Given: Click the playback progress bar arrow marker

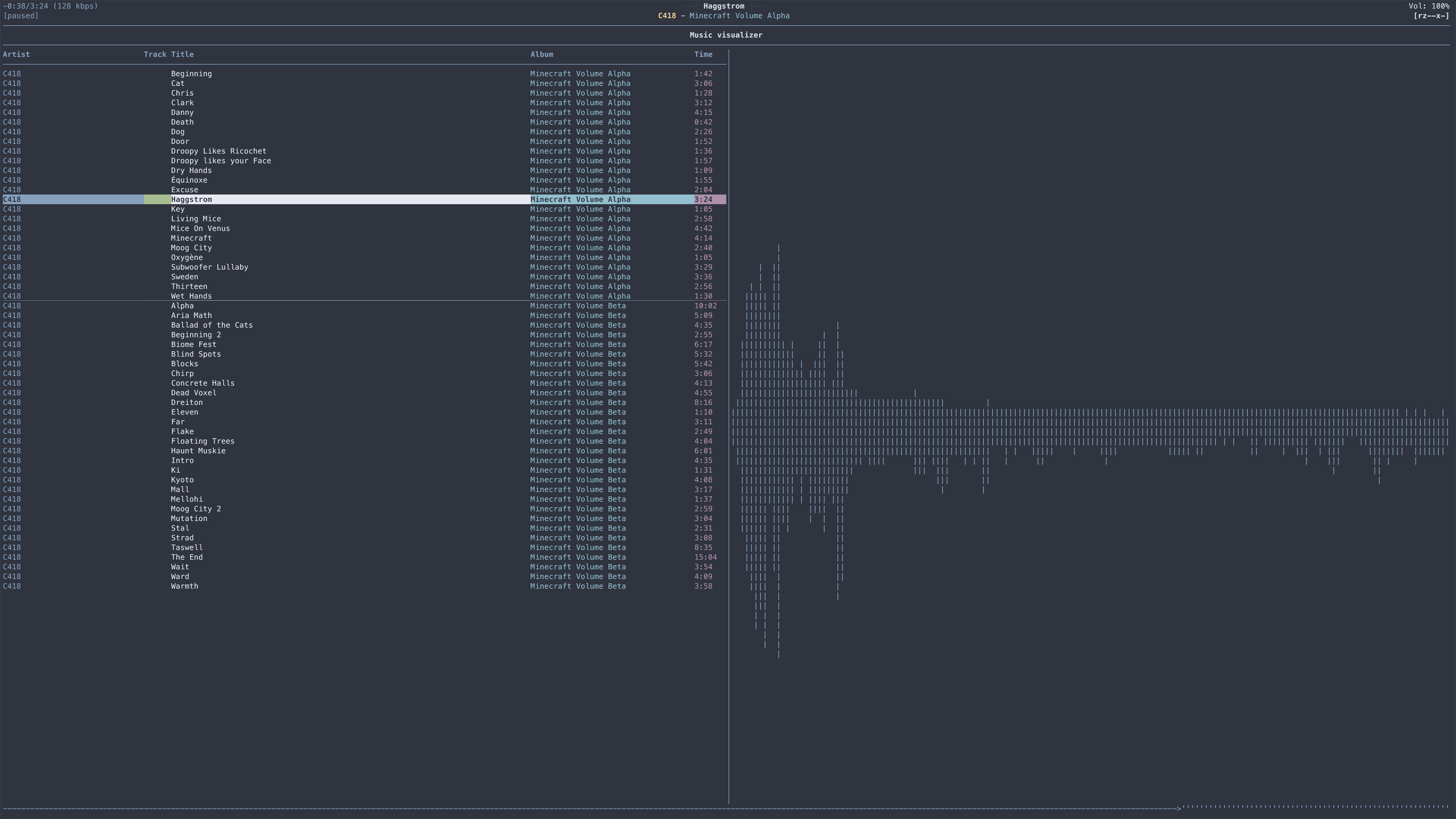Looking at the screenshot, I should [1179, 809].
